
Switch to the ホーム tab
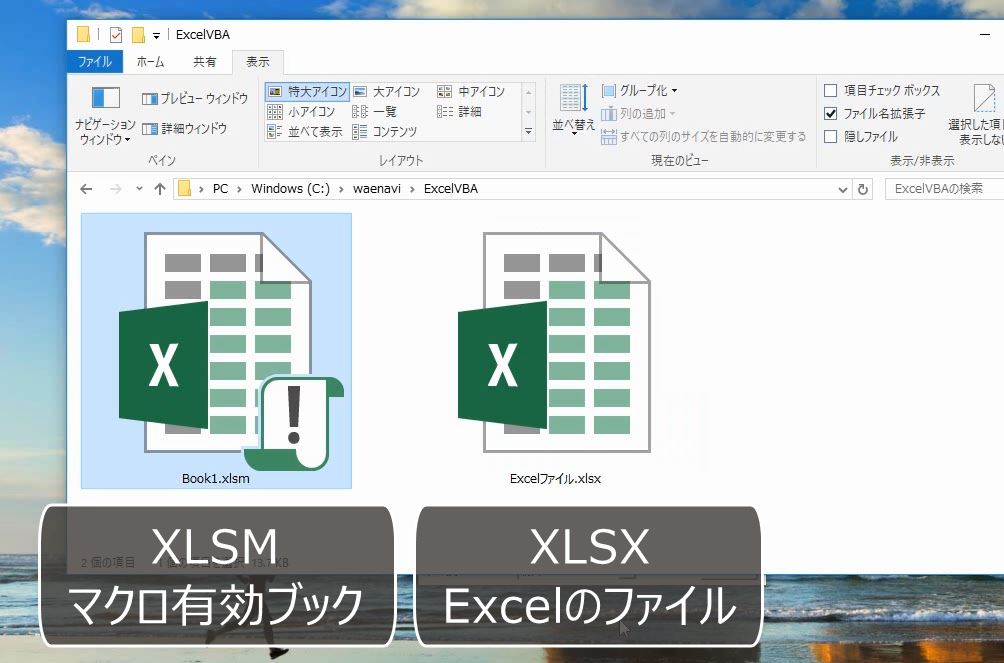(x=150, y=61)
